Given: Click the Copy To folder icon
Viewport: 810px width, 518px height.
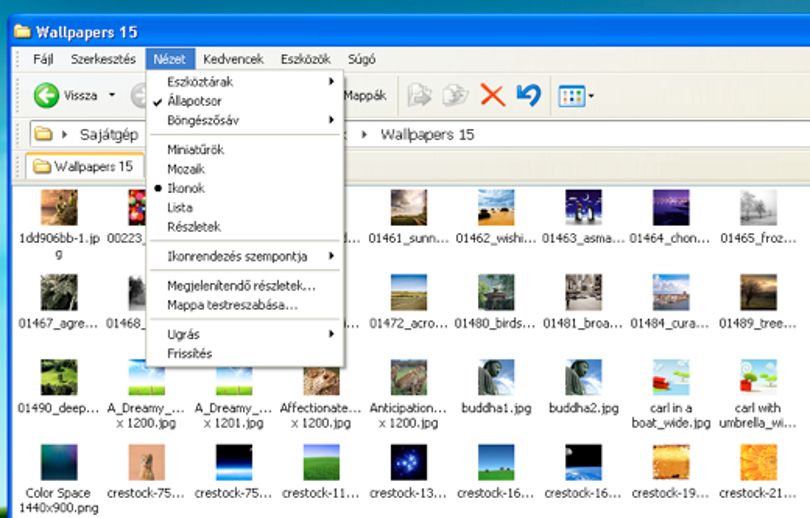Looking at the screenshot, I should pyautogui.click(x=455, y=96).
